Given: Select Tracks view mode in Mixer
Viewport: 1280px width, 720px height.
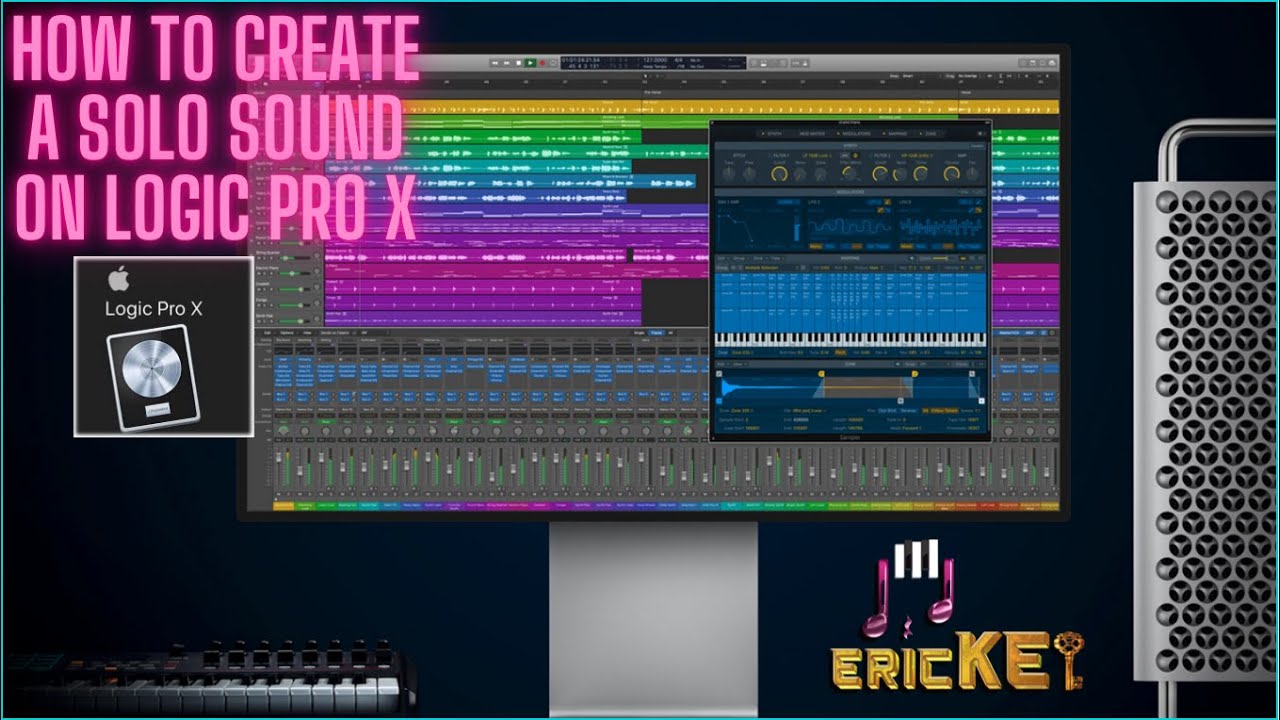Looking at the screenshot, I should 656,333.
